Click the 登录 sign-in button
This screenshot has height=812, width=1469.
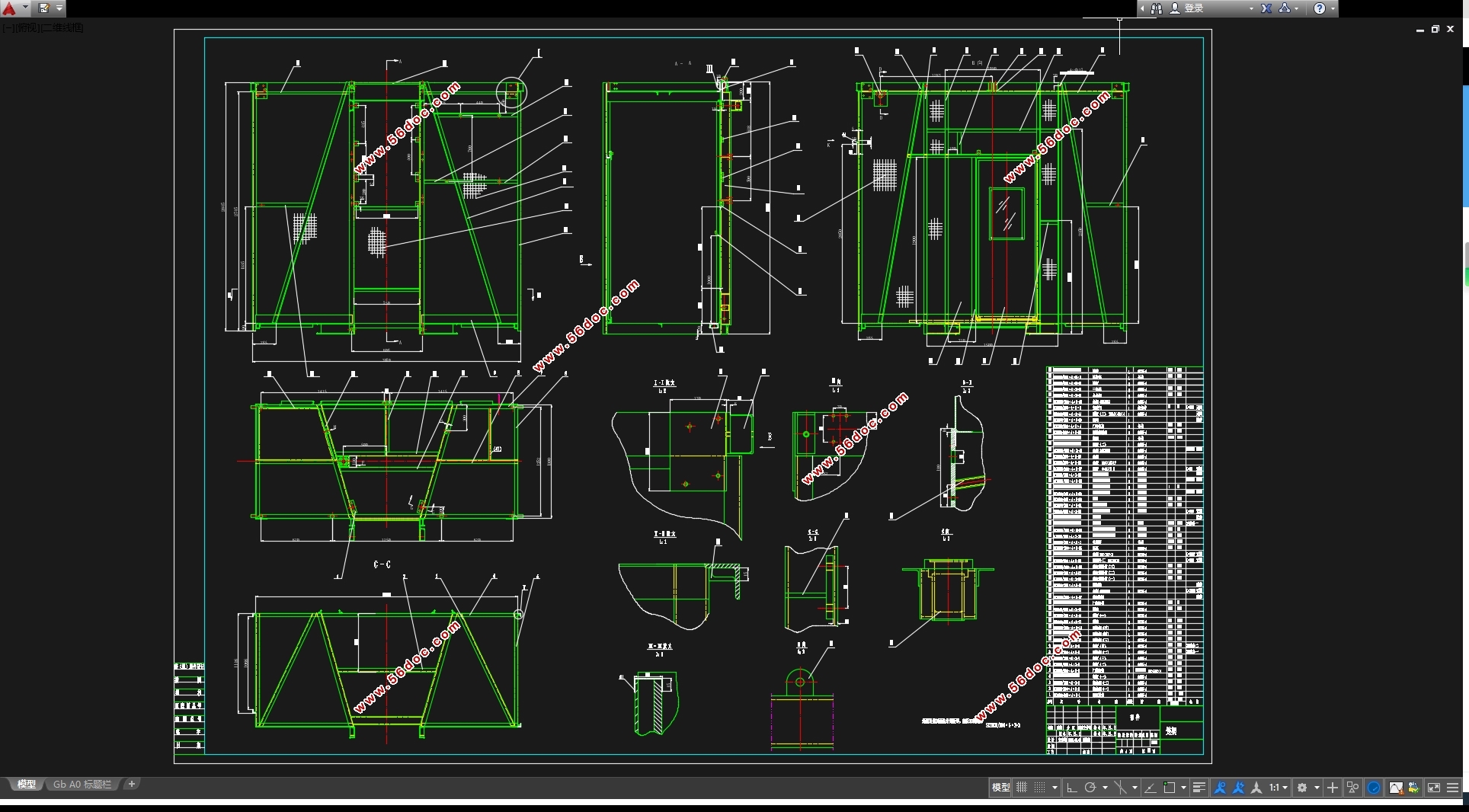[x=1194, y=8]
